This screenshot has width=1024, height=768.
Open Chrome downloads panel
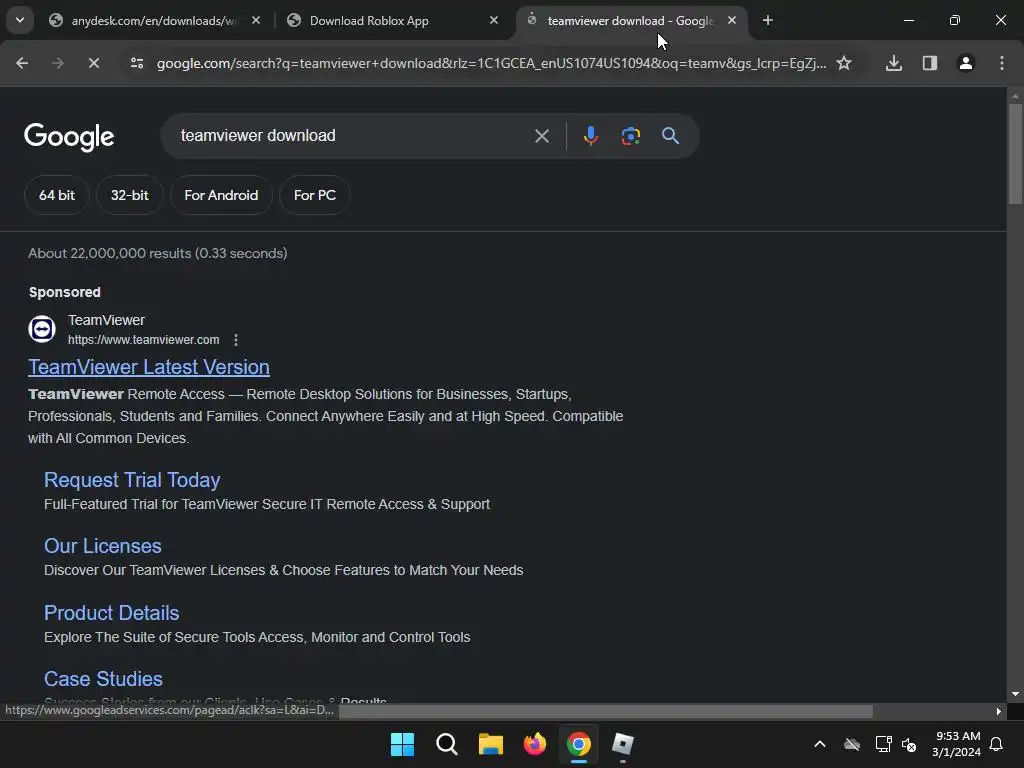894,63
